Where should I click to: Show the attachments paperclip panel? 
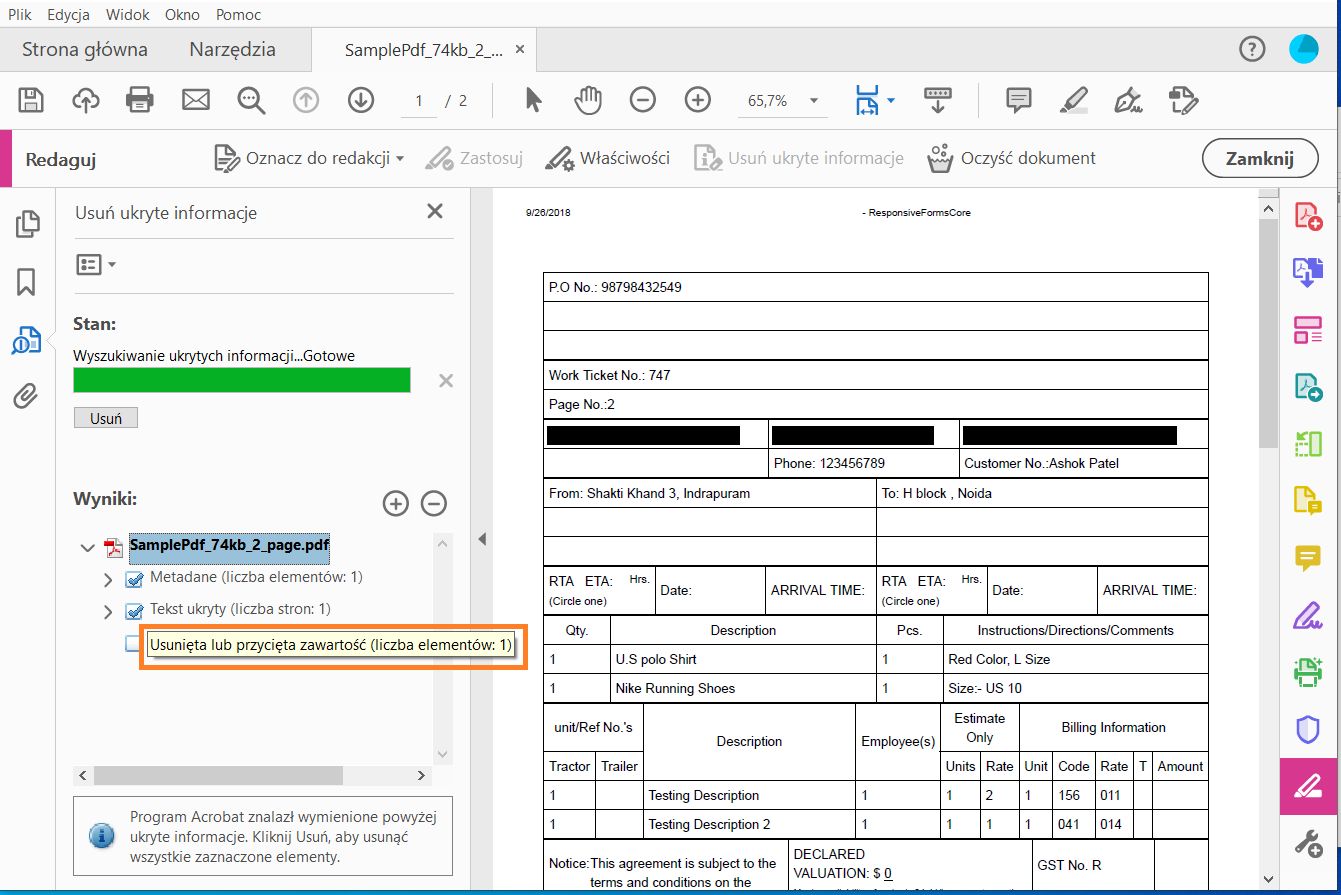coord(27,397)
